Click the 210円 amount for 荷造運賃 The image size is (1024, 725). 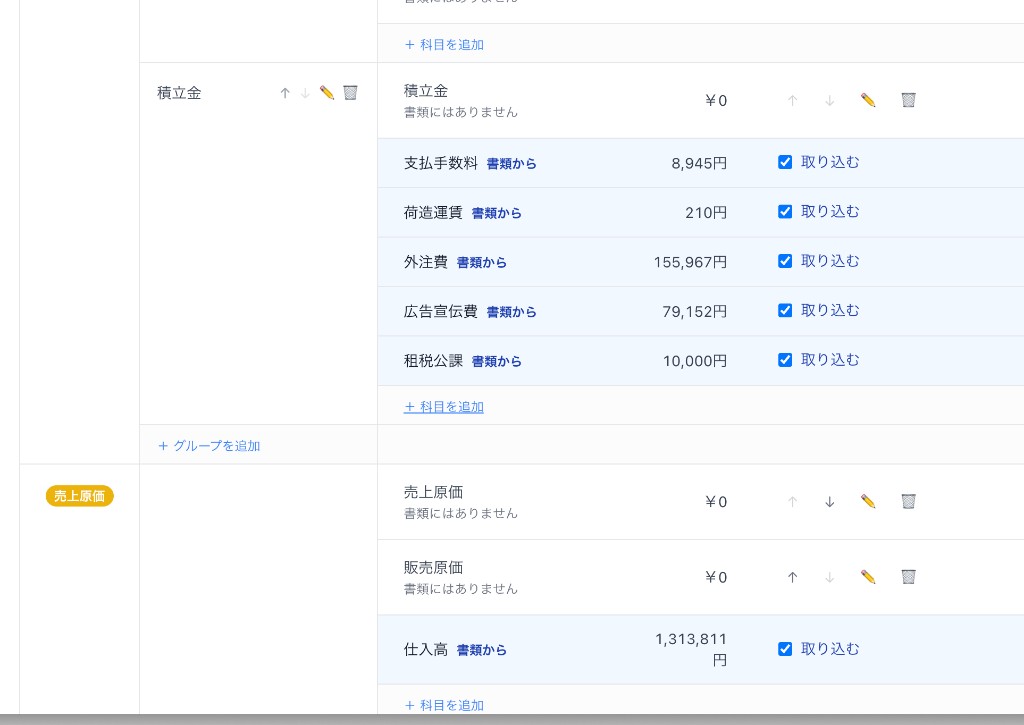[x=706, y=213]
